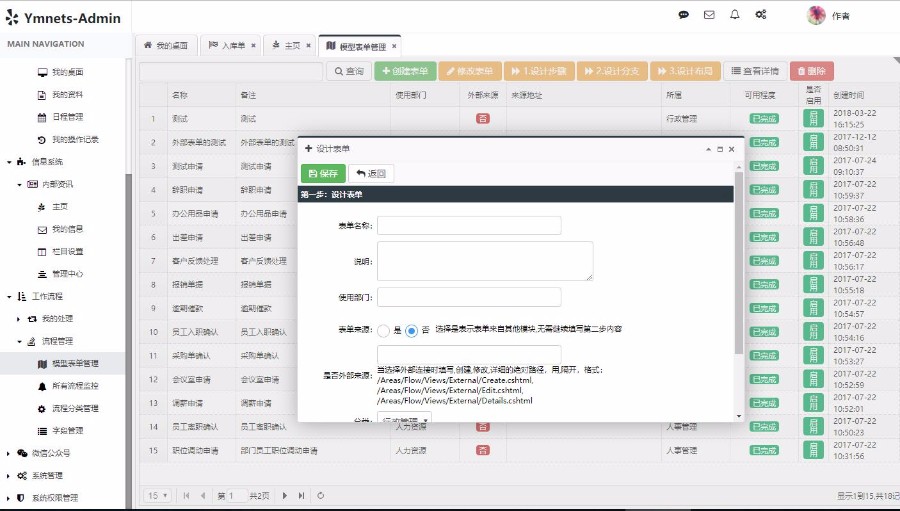
Task: Select the 是 radio for 表单来源
Action: [383, 331]
